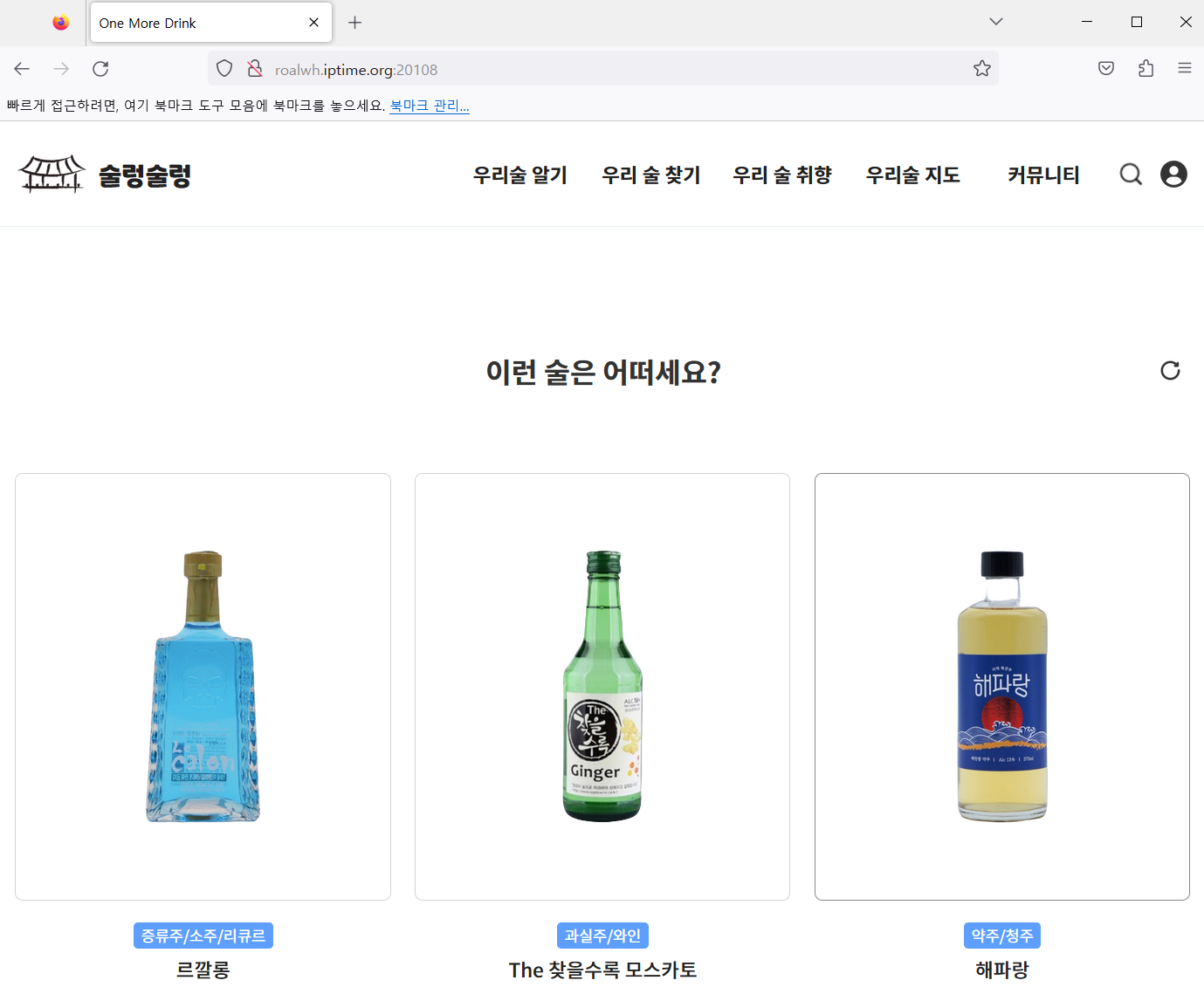
Task: Select the One More Drink tab
Action: [x=210, y=23]
